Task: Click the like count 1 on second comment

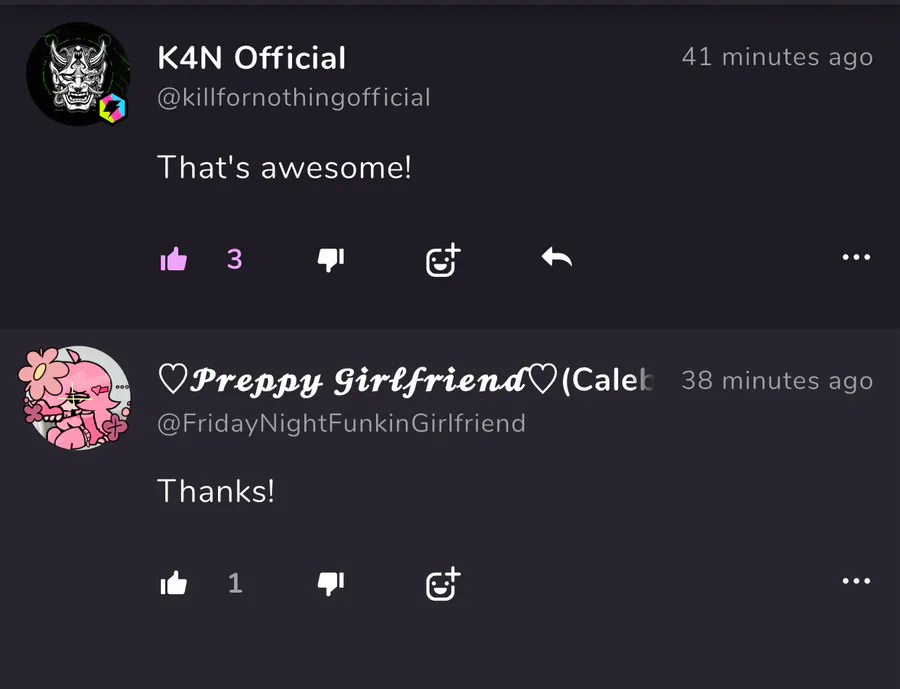Action: (235, 583)
